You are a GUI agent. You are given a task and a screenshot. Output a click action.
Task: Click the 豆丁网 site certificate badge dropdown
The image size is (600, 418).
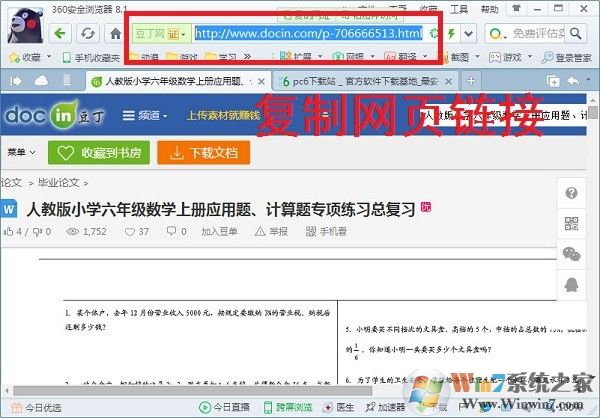click(161, 34)
